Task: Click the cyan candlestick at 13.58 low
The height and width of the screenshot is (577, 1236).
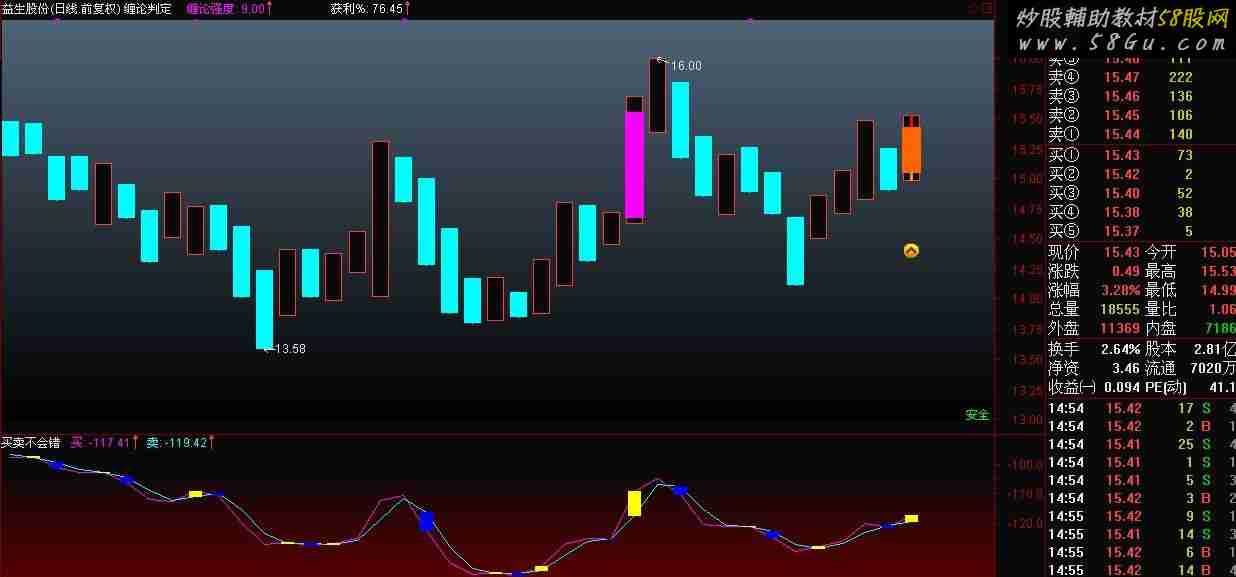Action: (x=264, y=309)
